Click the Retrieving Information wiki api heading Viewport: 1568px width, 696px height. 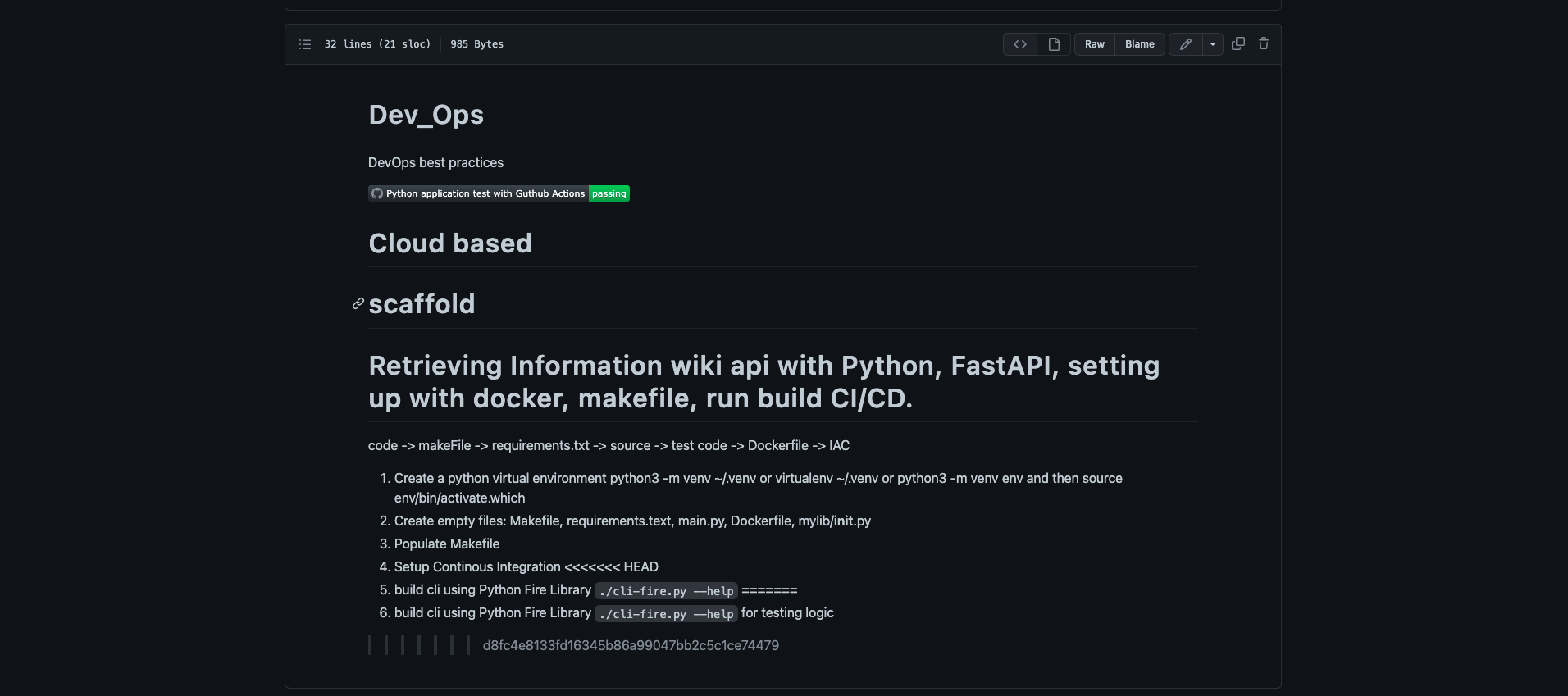pos(763,382)
